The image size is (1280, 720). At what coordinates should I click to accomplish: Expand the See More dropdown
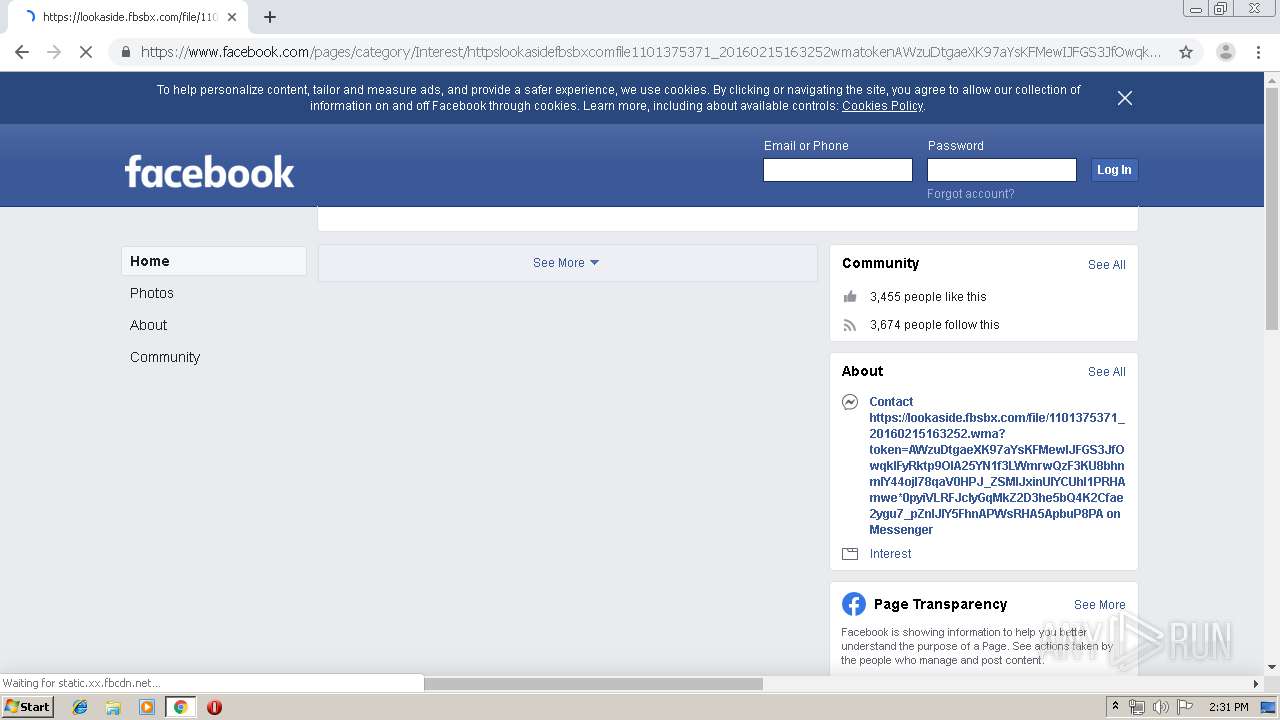(566, 263)
